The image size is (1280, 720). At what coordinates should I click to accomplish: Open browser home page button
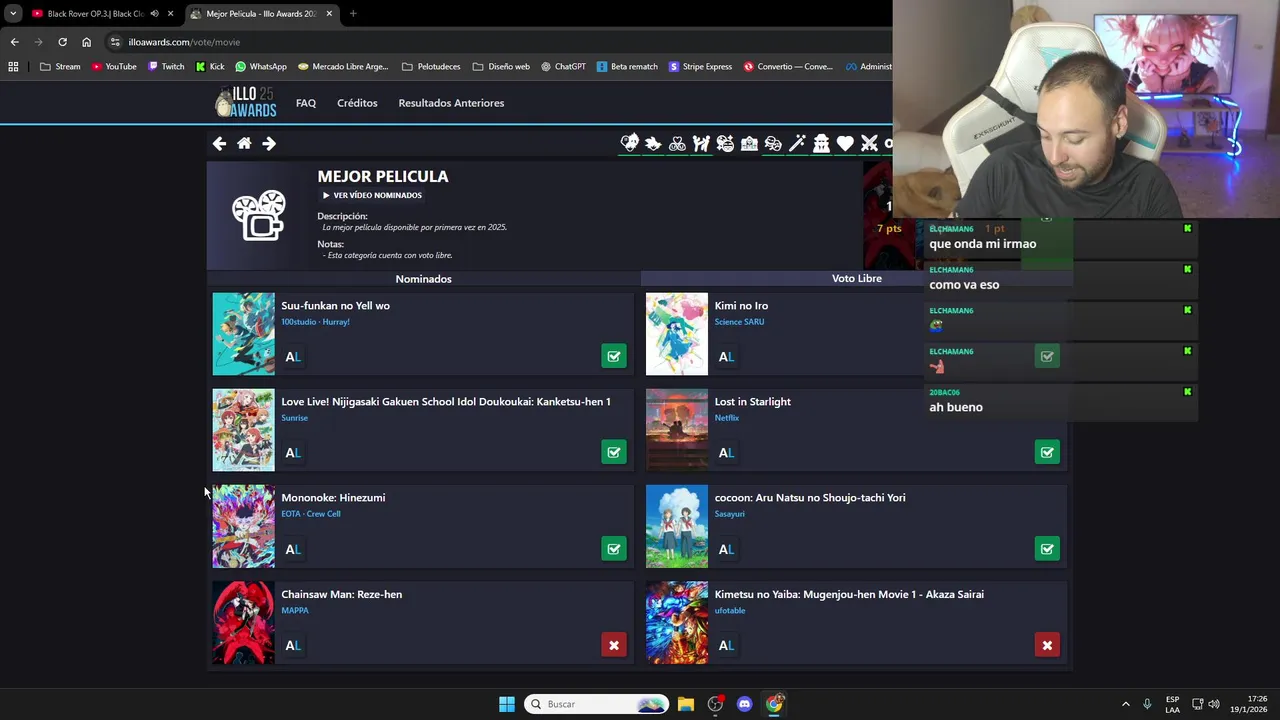(x=86, y=42)
